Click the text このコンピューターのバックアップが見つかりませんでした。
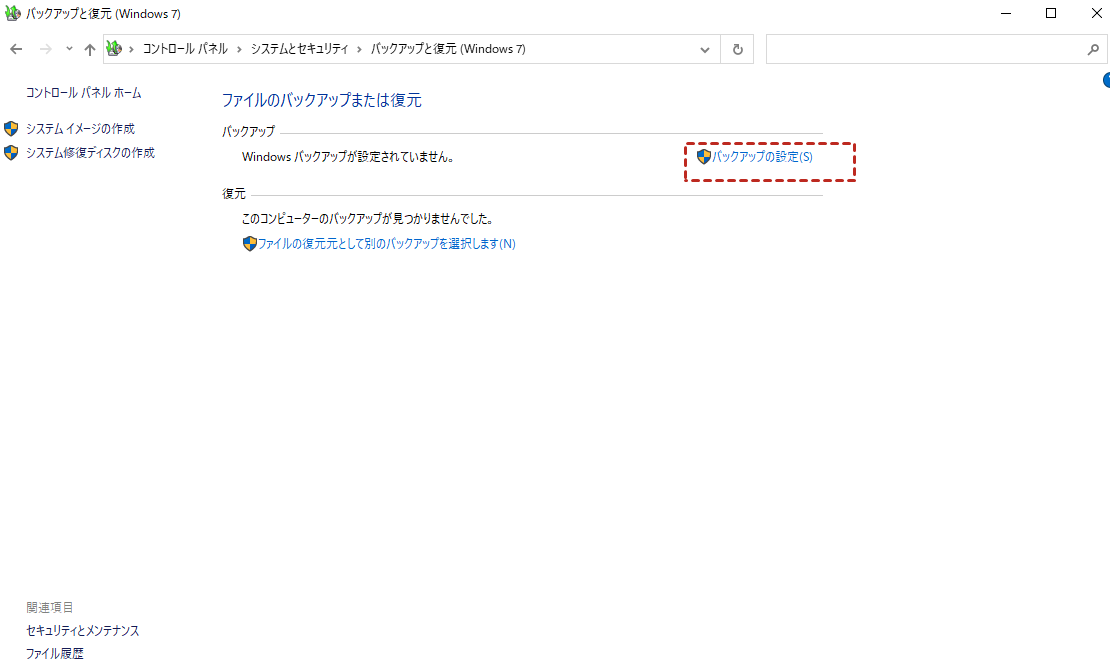 tap(368, 219)
